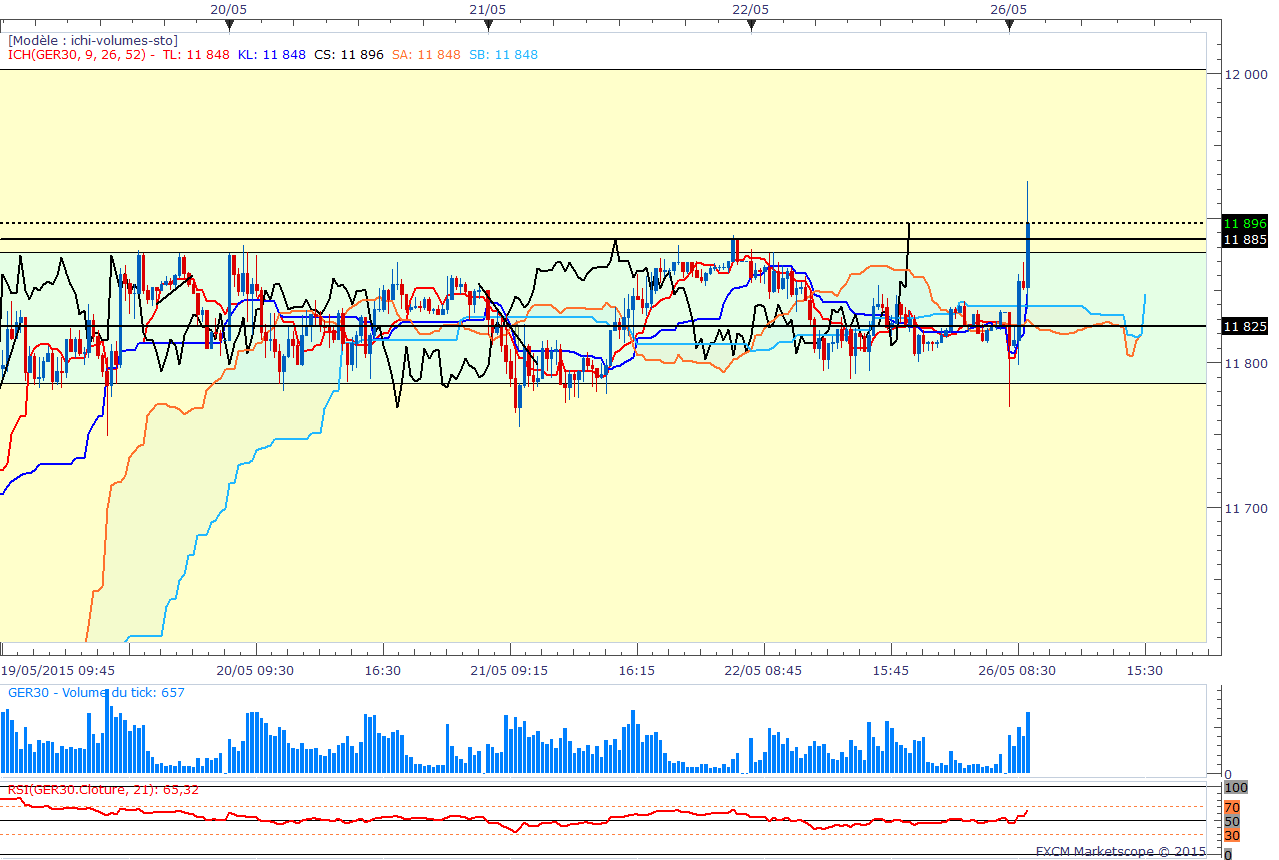
Task: Select the green 11 896 current price tag
Action: [x=1245, y=223]
